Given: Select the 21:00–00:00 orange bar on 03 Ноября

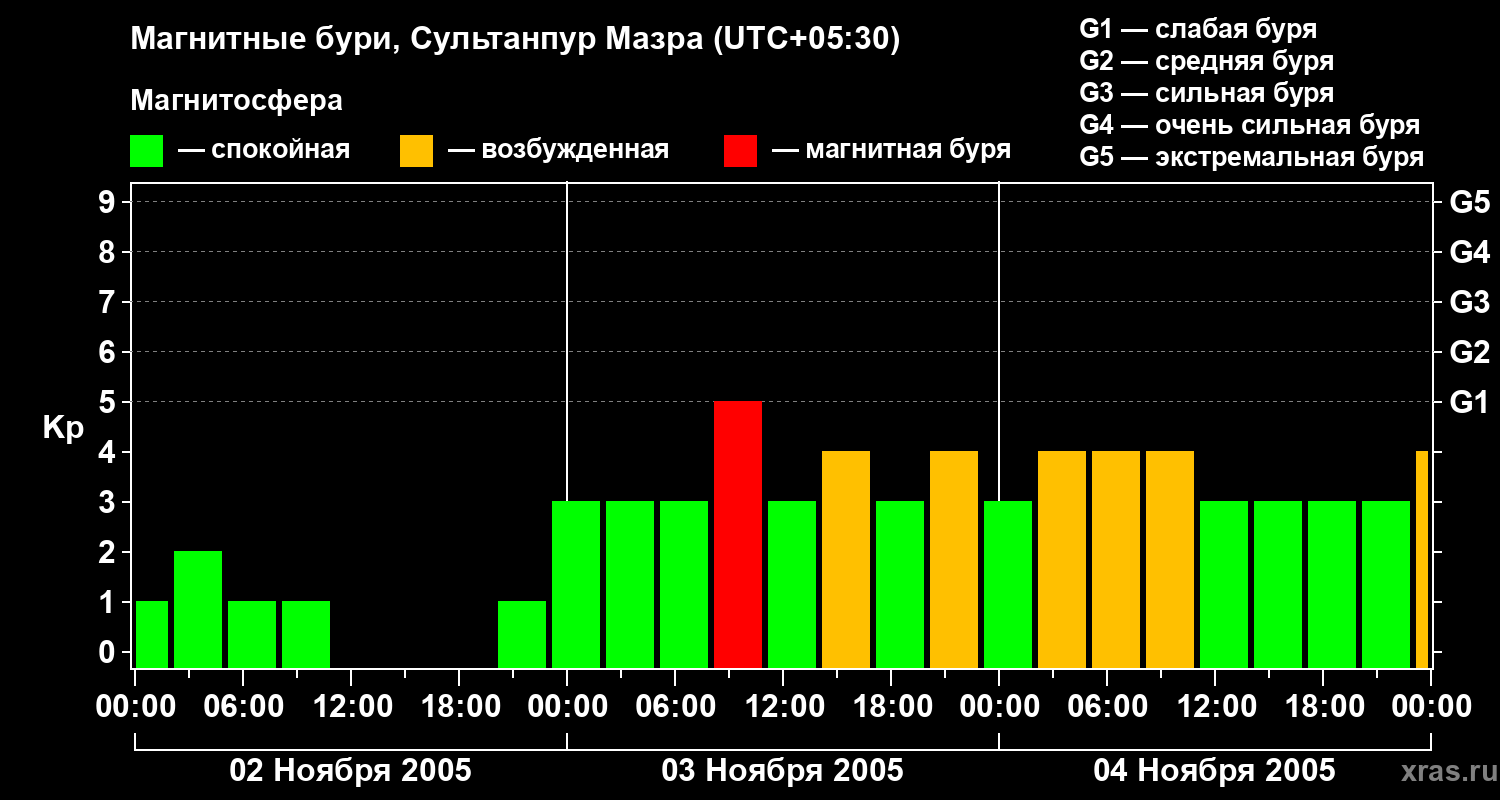Looking at the screenshot, I should coord(954,560).
